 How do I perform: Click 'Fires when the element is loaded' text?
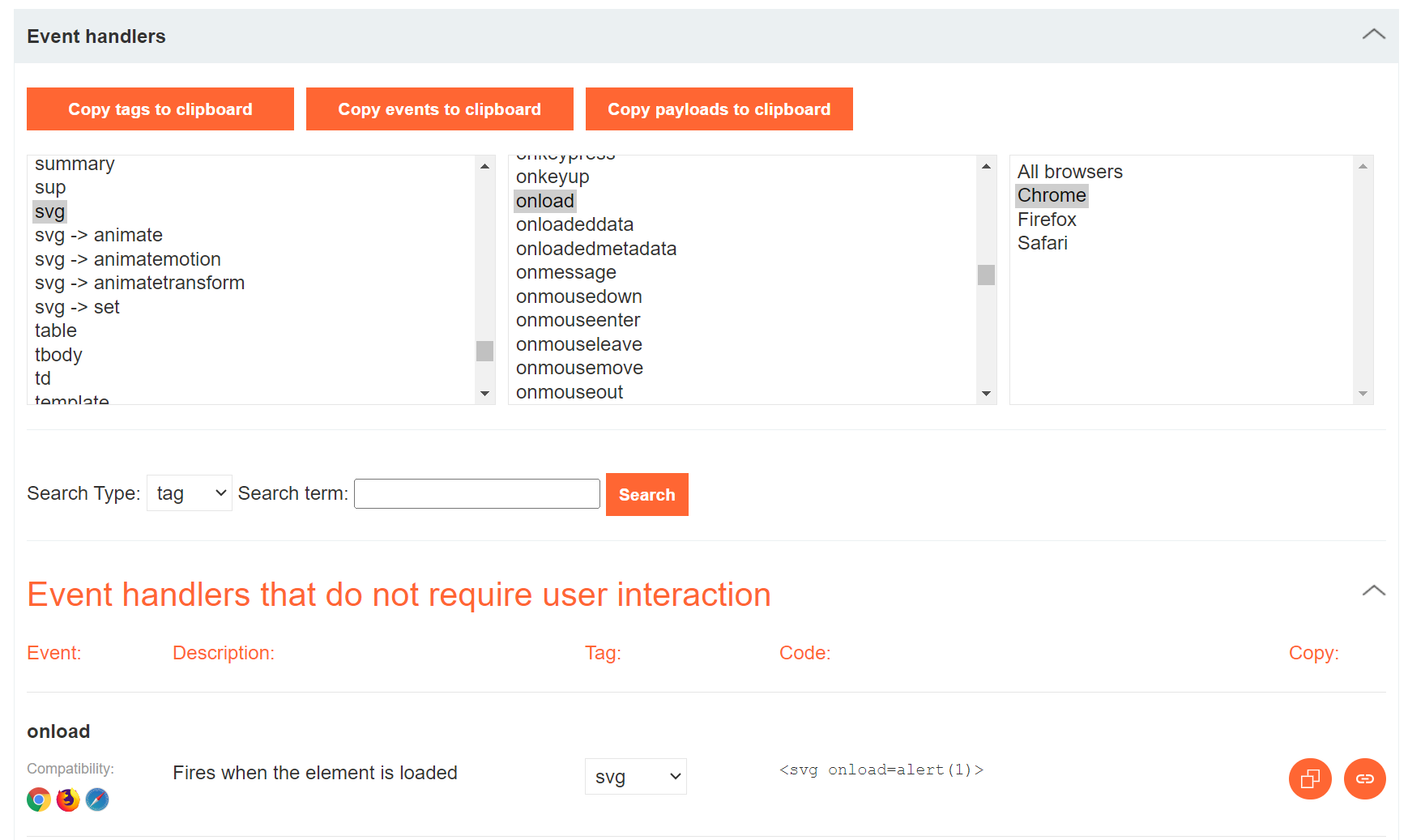tap(315, 773)
